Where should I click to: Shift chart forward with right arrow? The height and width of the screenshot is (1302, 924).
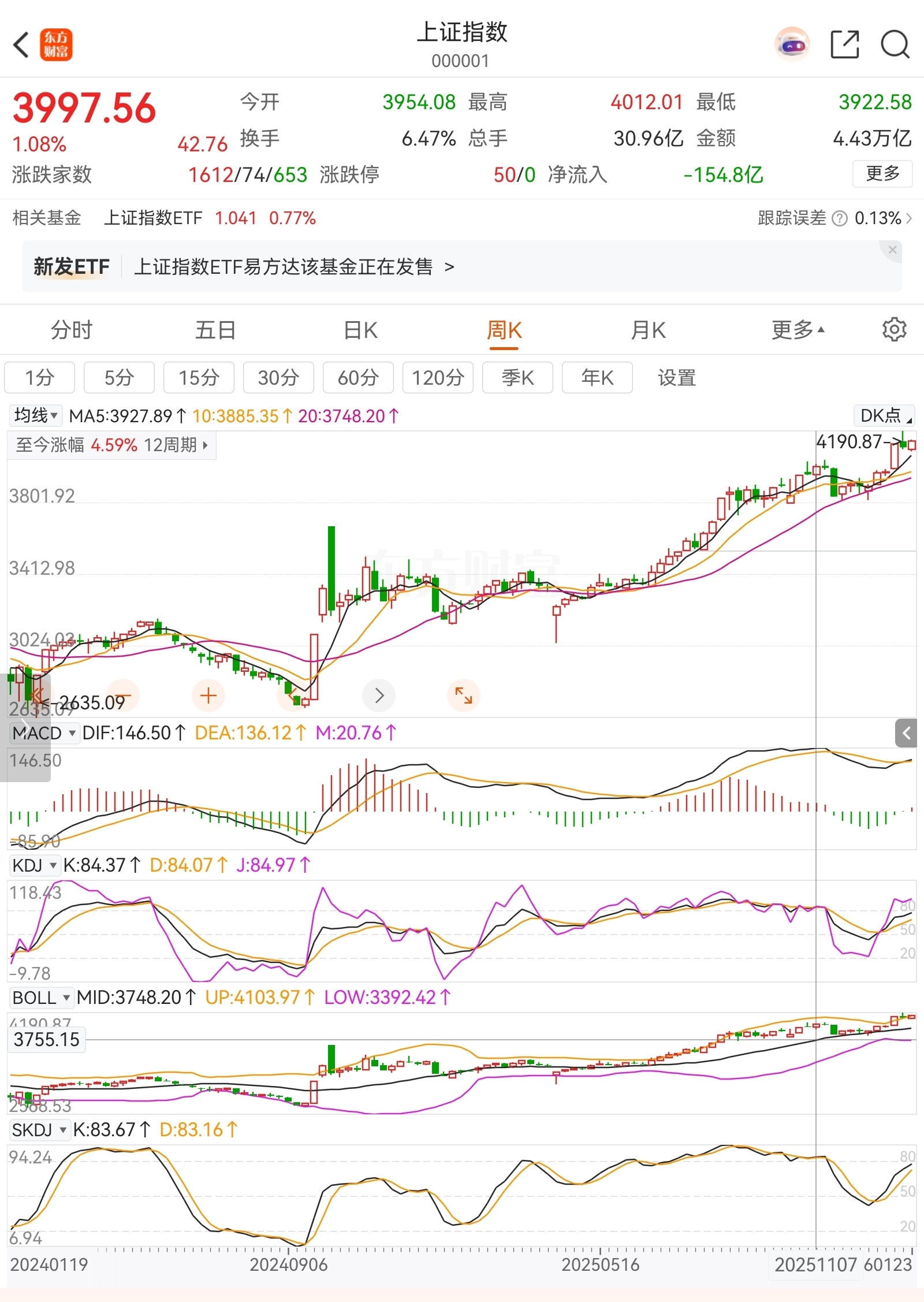point(379,695)
